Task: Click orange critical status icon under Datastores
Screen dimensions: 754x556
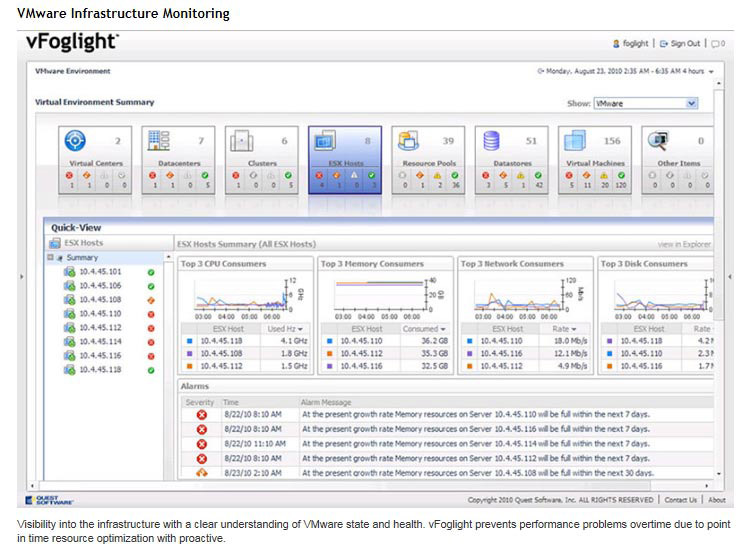Action: [503, 176]
